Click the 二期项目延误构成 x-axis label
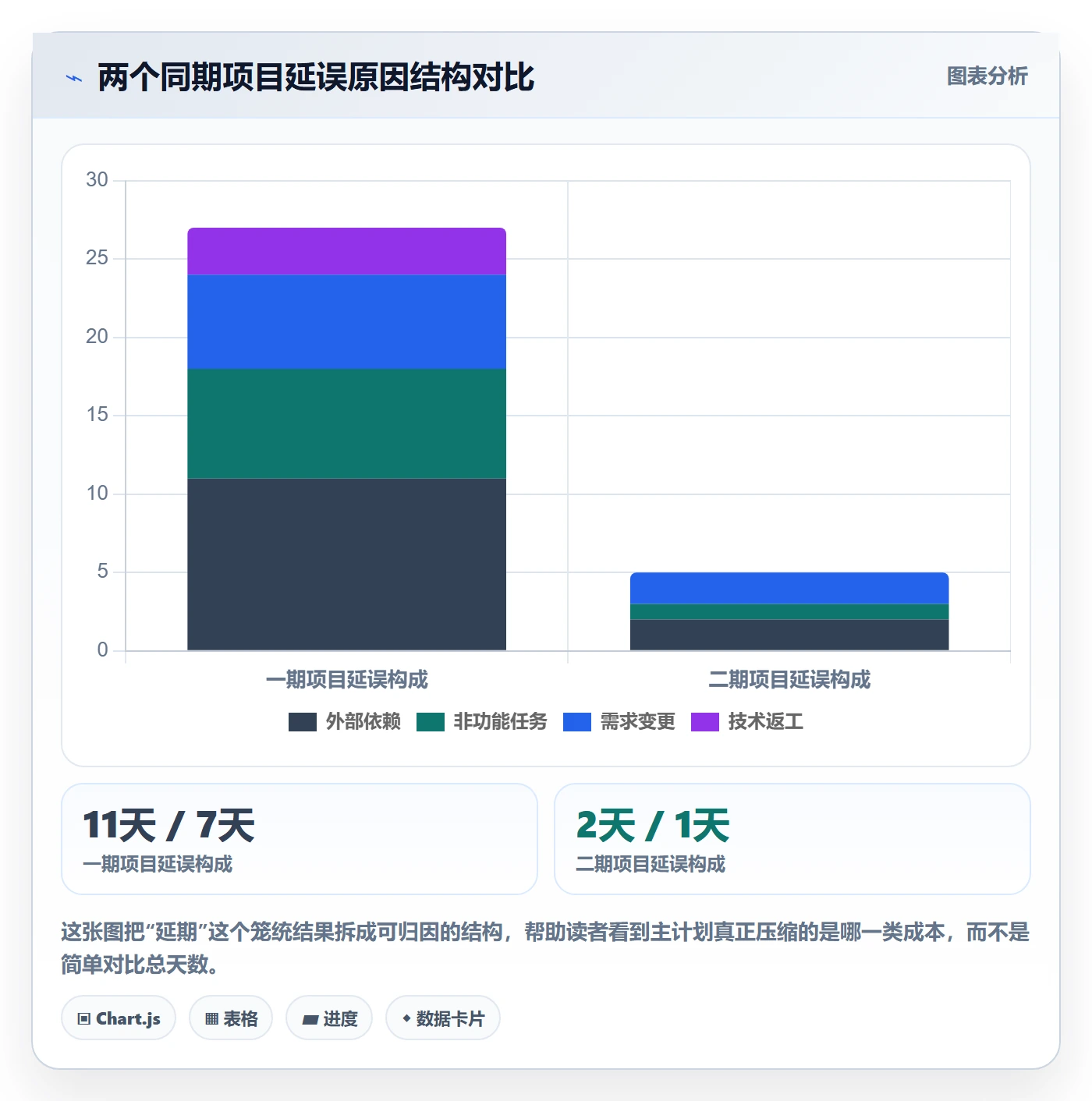This screenshot has height=1101, width=1092. [789, 680]
